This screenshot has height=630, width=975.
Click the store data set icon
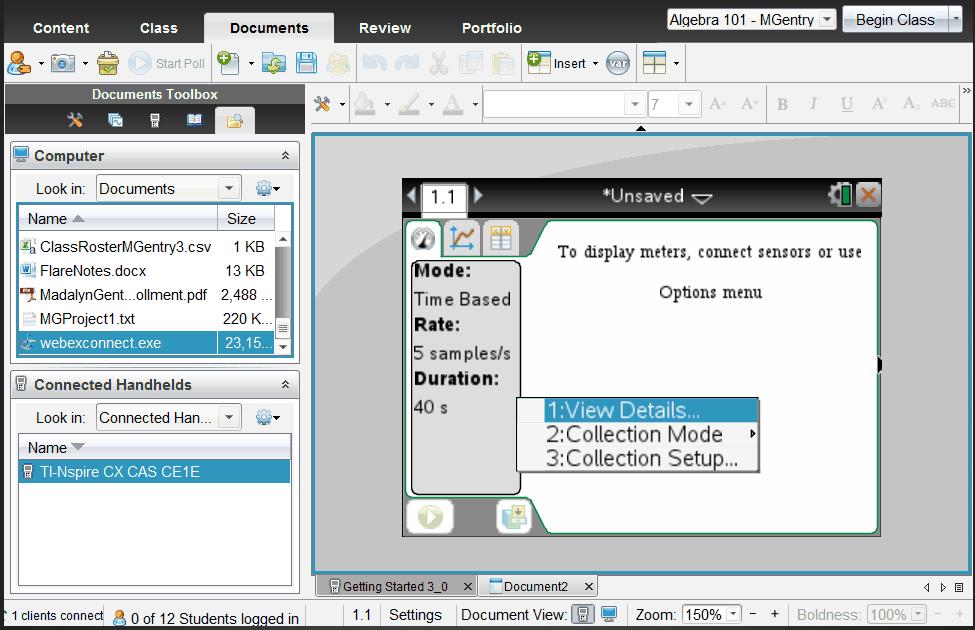pos(514,516)
